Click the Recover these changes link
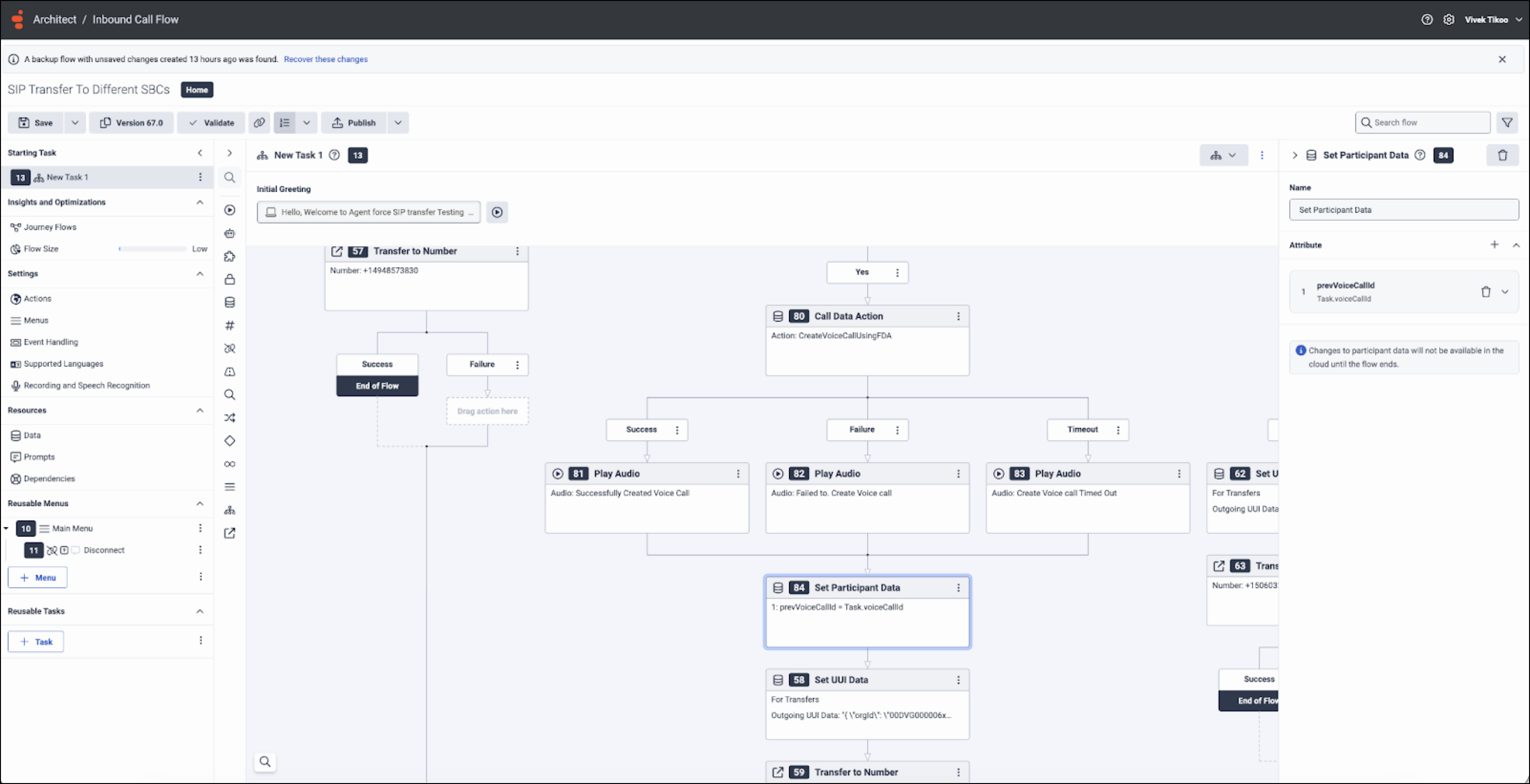This screenshot has width=1530, height=784. click(x=326, y=59)
